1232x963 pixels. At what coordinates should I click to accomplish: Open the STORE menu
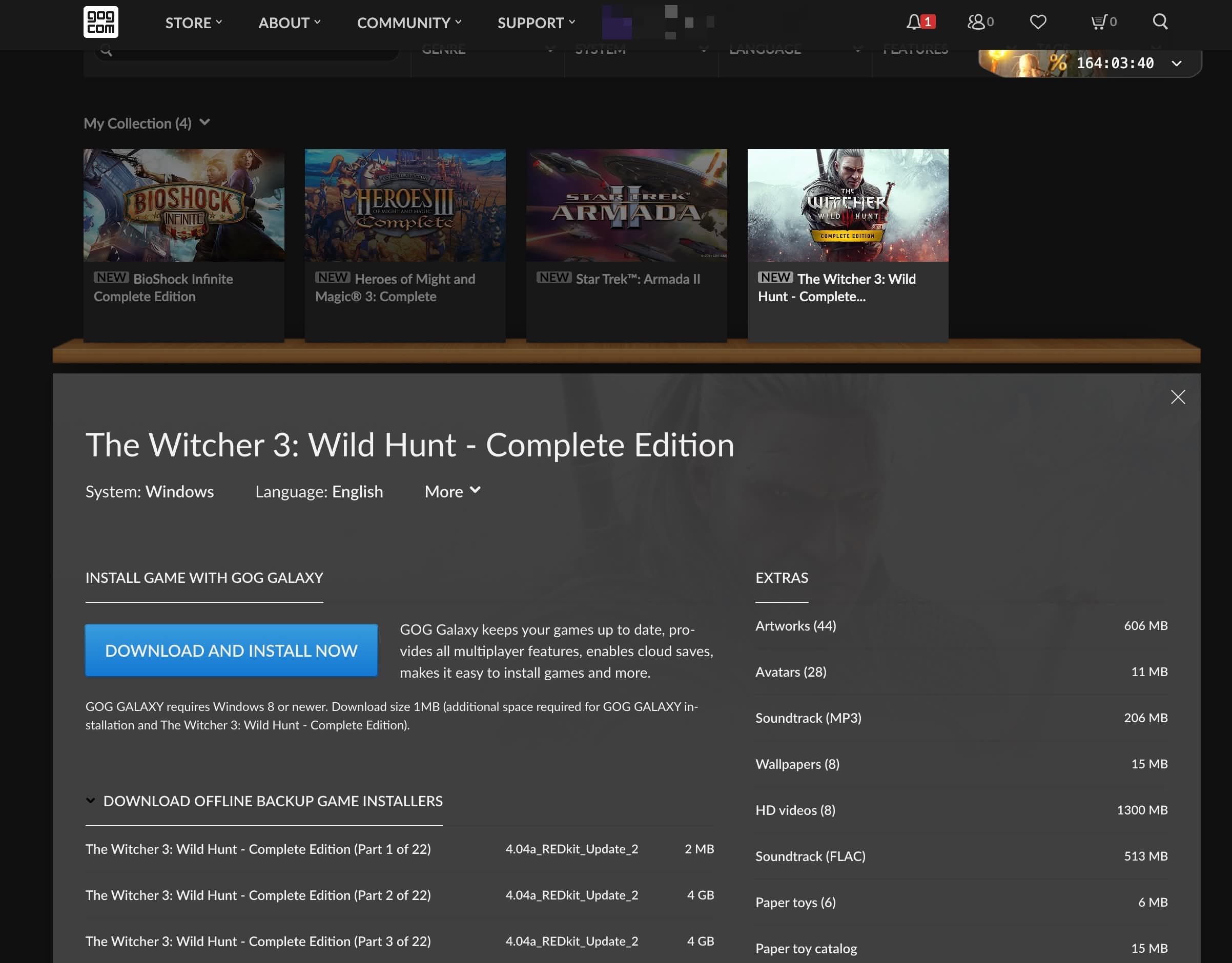[192, 23]
